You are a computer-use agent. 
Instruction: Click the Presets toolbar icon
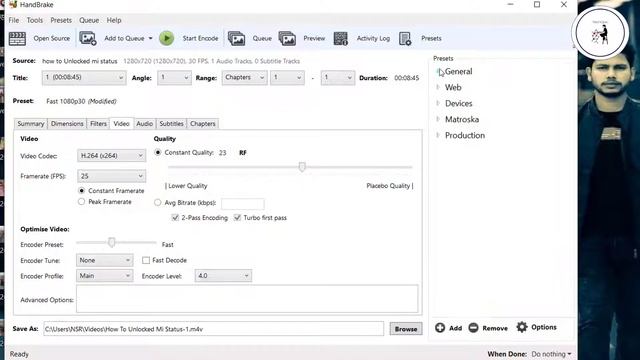(405, 38)
